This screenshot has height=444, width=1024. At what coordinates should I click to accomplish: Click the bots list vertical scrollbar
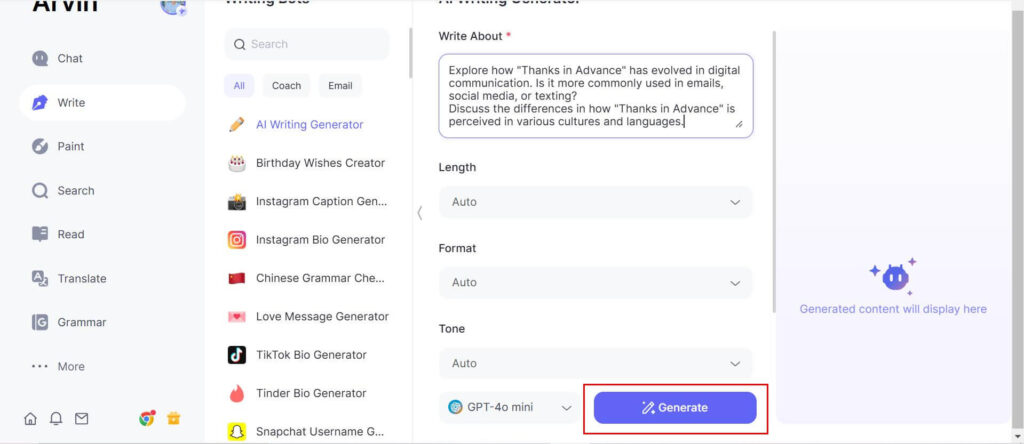pyautogui.click(x=410, y=54)
